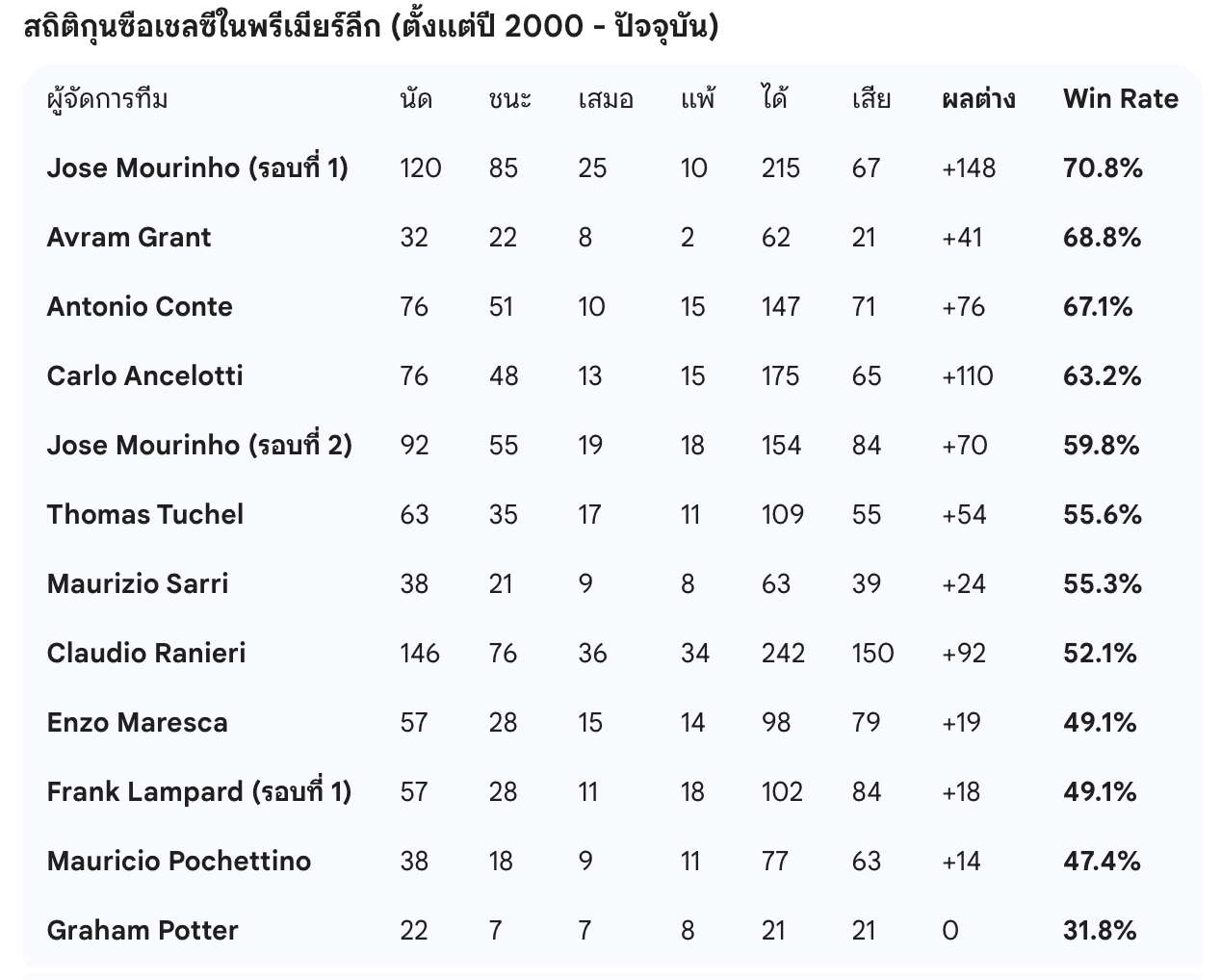Click the 70.8% win rate value

tap(1103, 168)
